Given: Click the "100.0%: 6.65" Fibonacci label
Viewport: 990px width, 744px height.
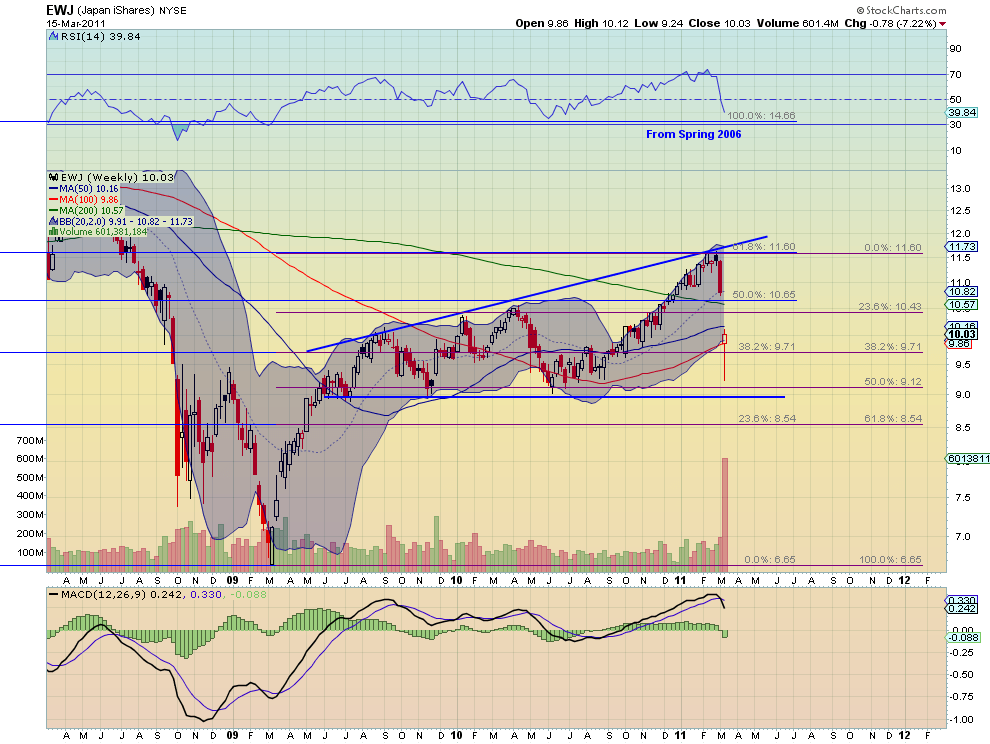Looking at the screenshot, I should click(890, 560).
